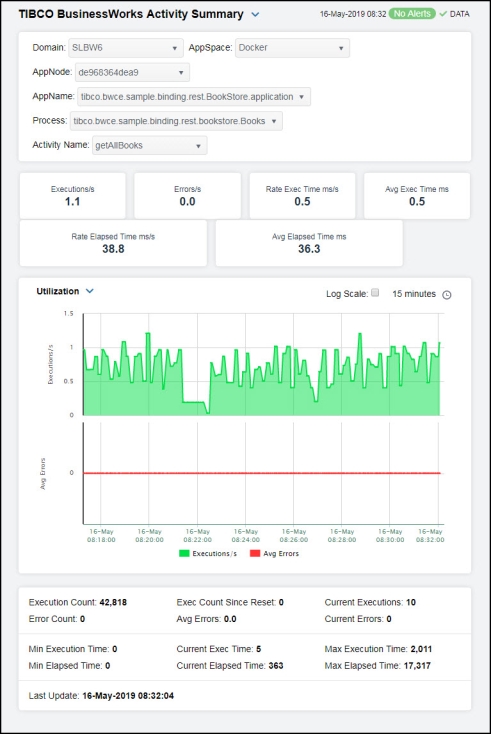Click the header date 16-May-2019 08:32

click(x=353, y=14)
